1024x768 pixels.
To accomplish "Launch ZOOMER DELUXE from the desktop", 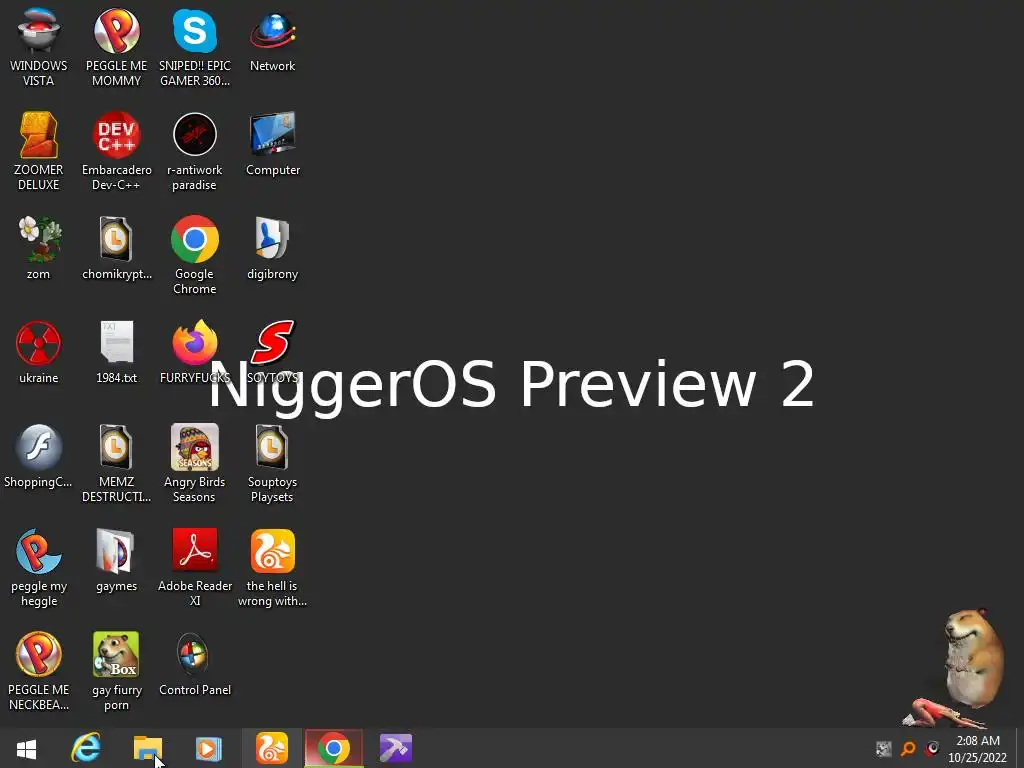I will 39,151.
